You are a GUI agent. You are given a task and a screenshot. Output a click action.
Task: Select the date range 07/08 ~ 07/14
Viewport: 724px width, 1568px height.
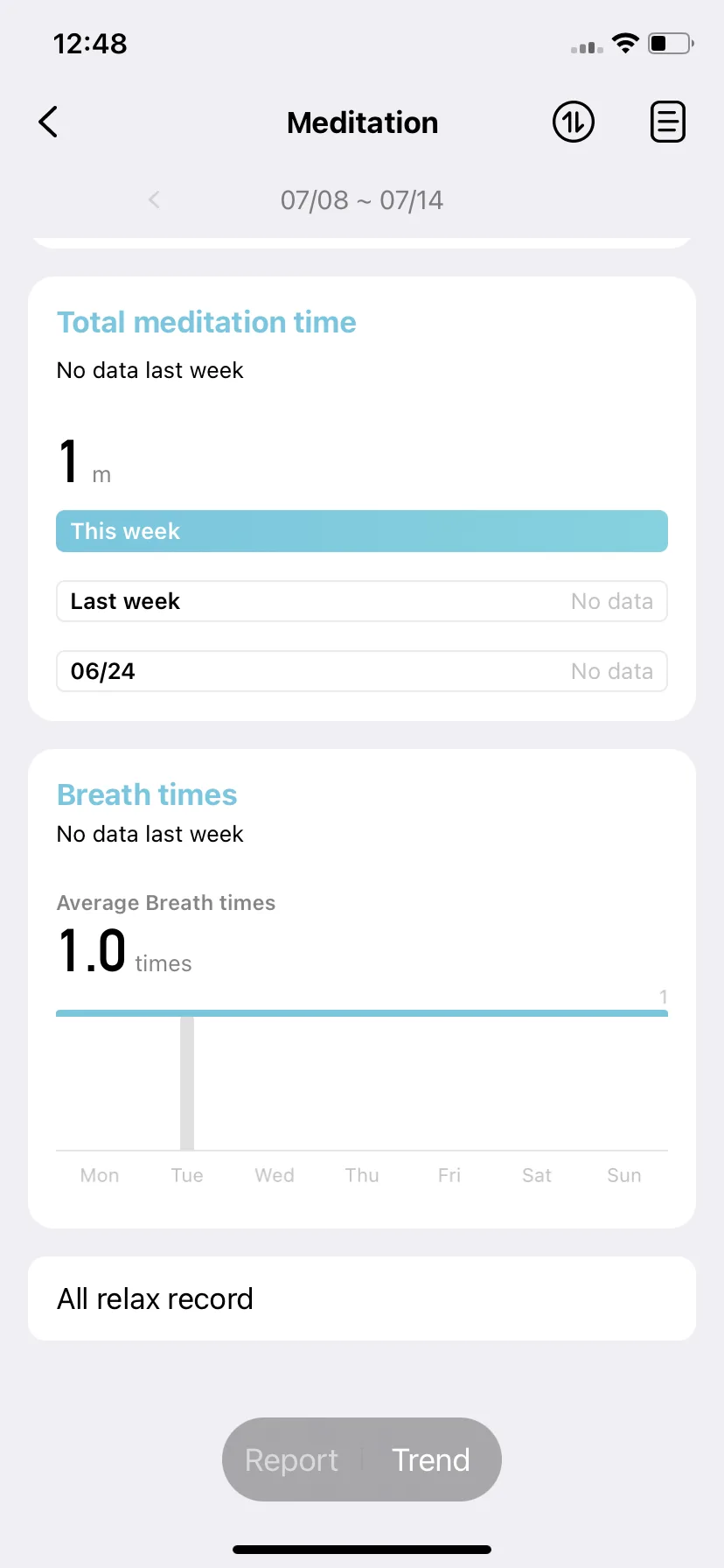pyautogui.click(x=362, y=200)
